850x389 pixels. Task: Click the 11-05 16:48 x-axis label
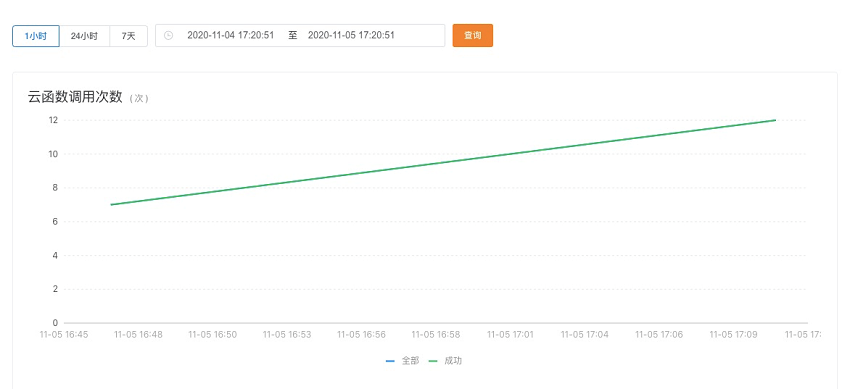click(138, 335)
